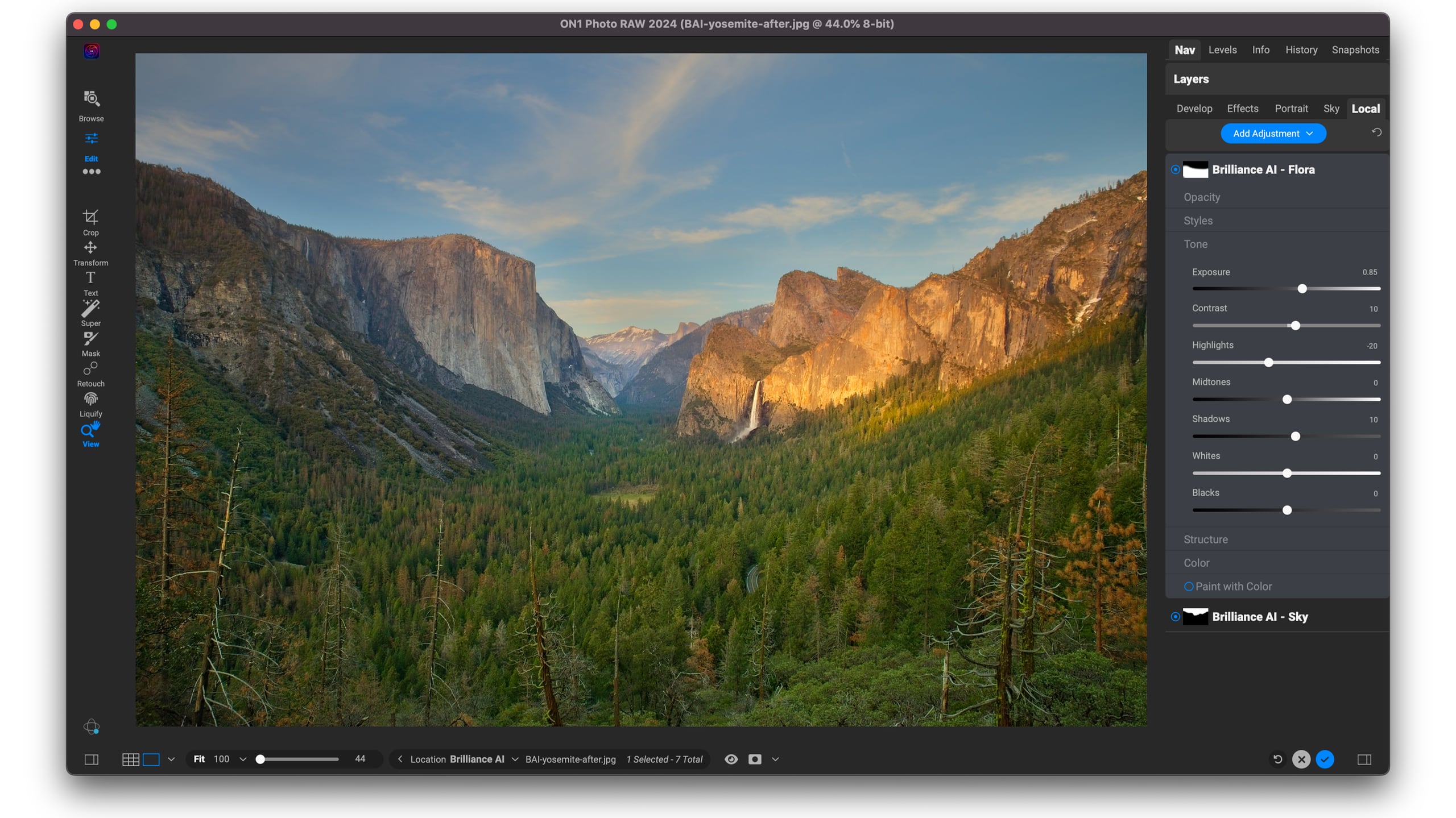The image size is (1456, 818).
Task: Toggle the Brilliance AI - Flora adjustment on/off
Action: (x=1175, y=169)
